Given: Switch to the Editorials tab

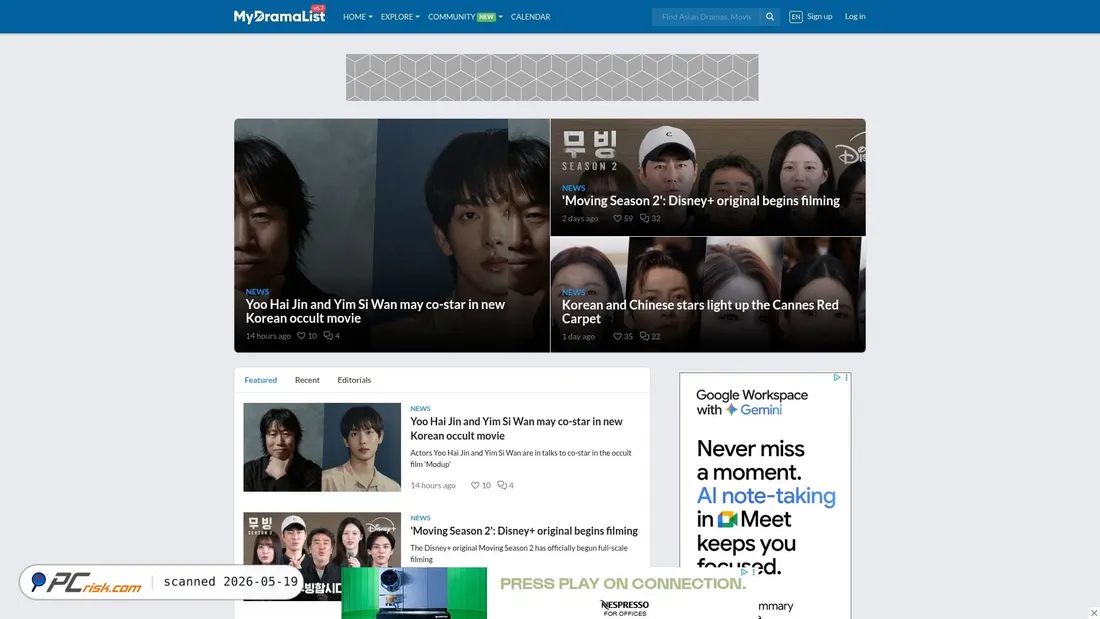Looking at the screenshot, I should pos(354,380).
